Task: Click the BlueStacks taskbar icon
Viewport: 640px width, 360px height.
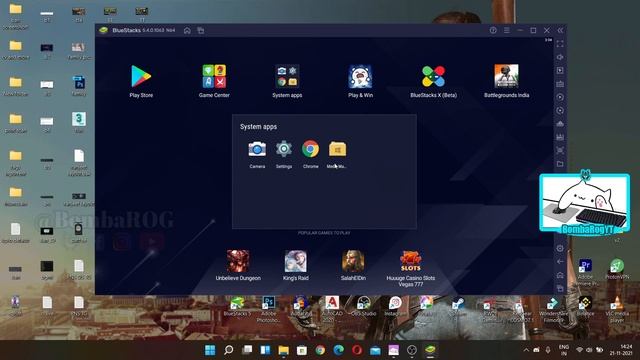Action: tap(430, 350)
